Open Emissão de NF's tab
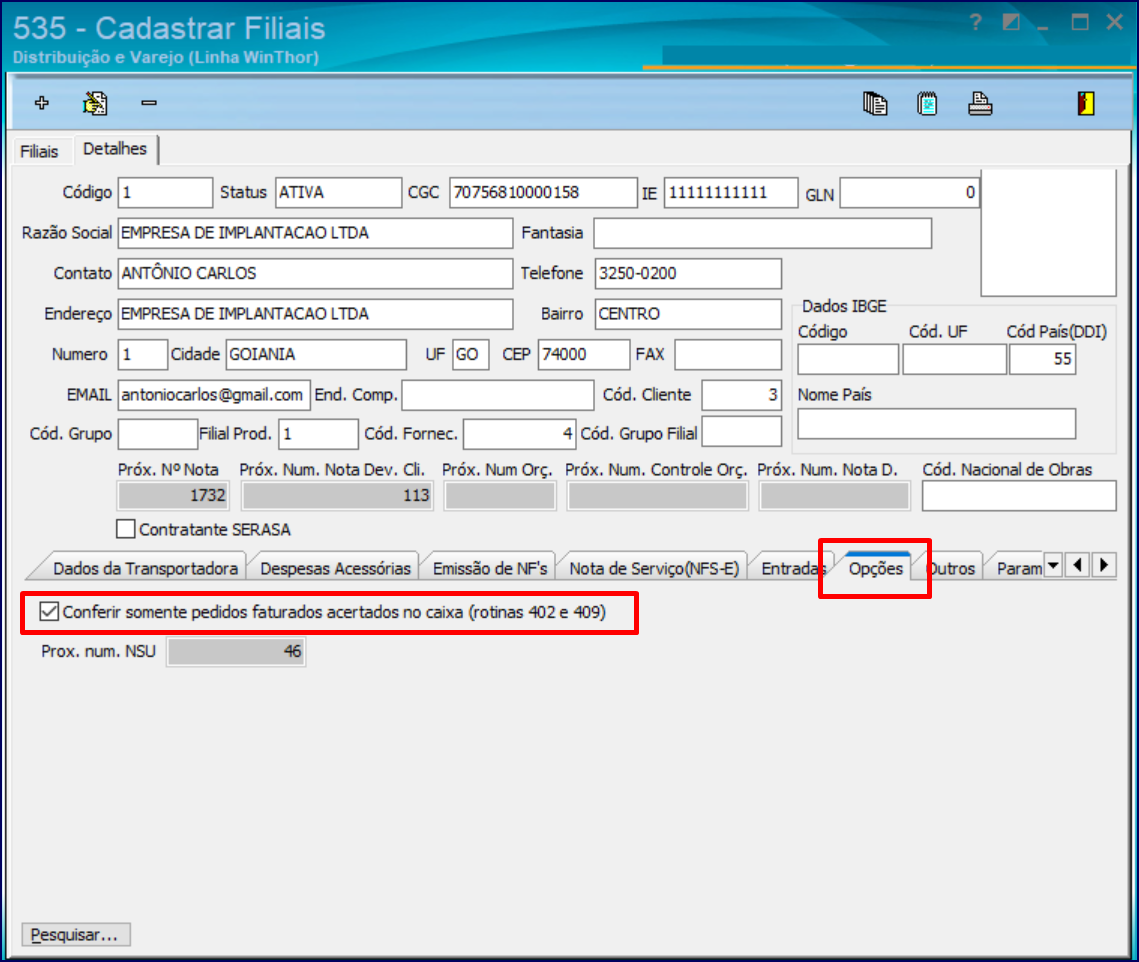 pos(490,568)
